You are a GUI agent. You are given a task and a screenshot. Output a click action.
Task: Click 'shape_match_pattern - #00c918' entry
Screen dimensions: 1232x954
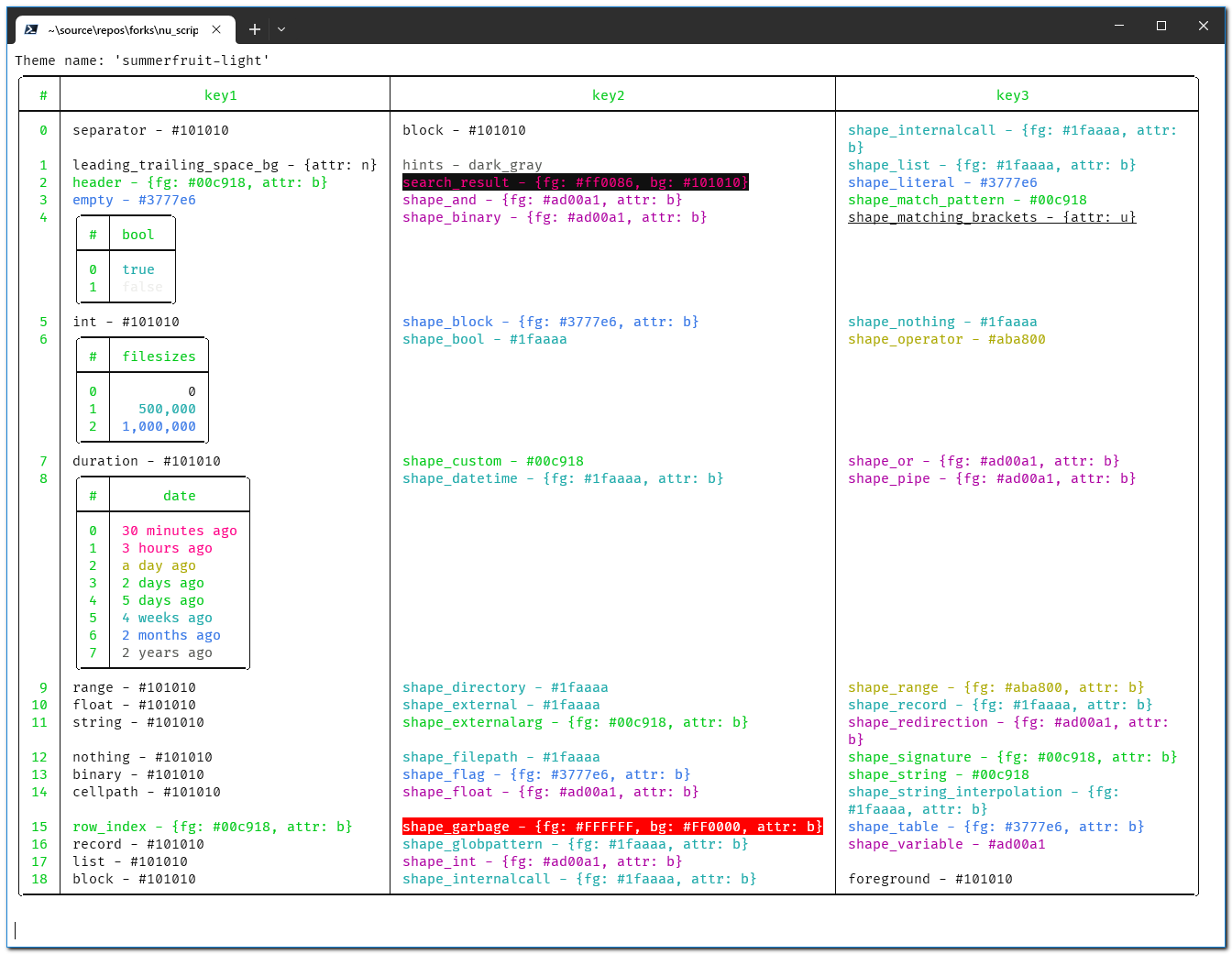[x=968, y=200]
